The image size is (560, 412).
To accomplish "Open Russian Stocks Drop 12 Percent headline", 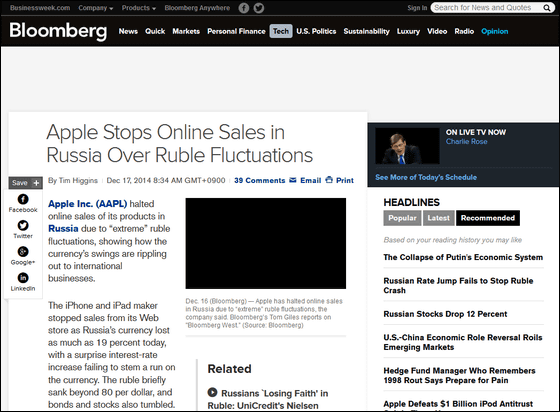I will 445,314.
